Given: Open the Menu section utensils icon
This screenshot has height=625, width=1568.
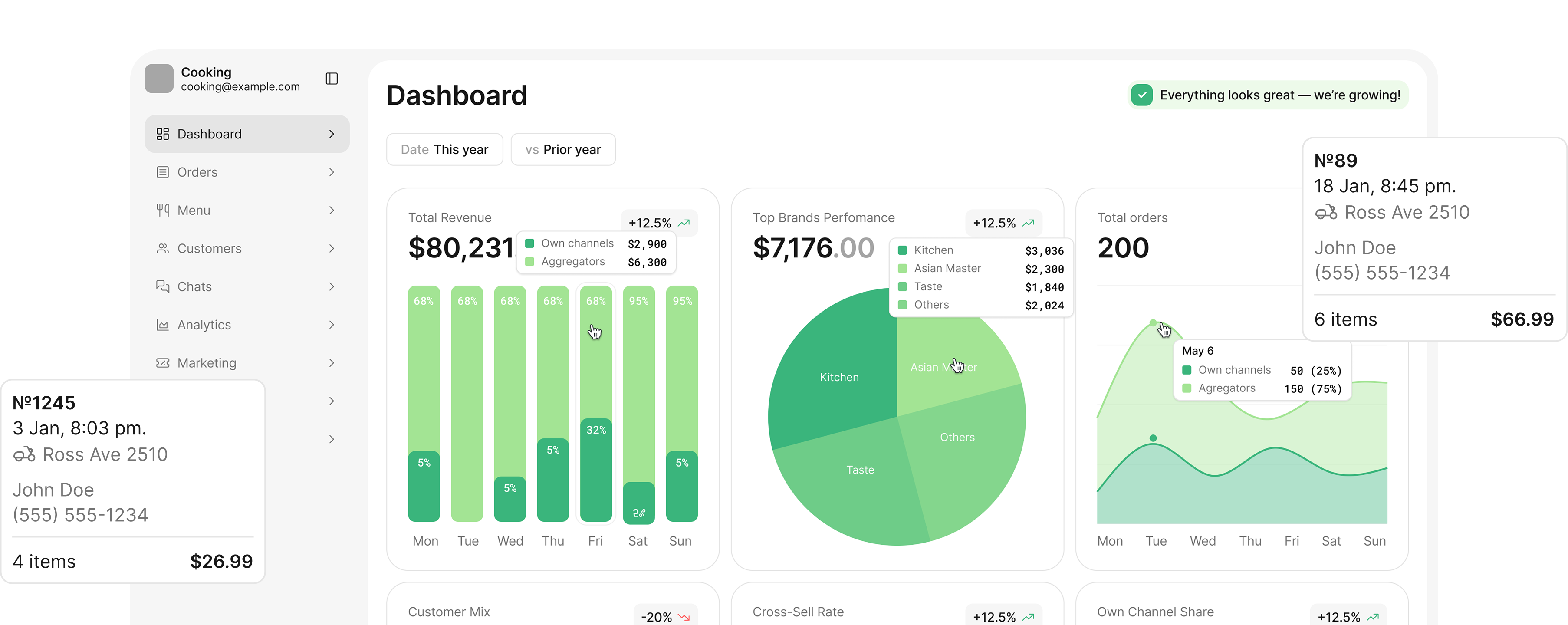Looking at the screenshot, I should tap(162, 210).
